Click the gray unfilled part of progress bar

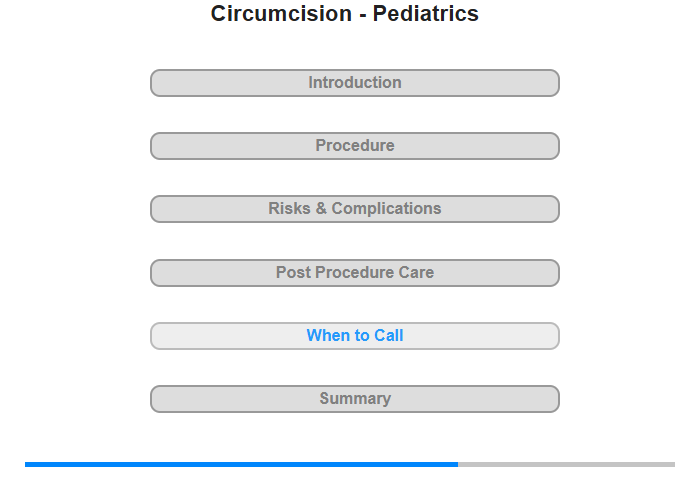[x=567, y=464]
